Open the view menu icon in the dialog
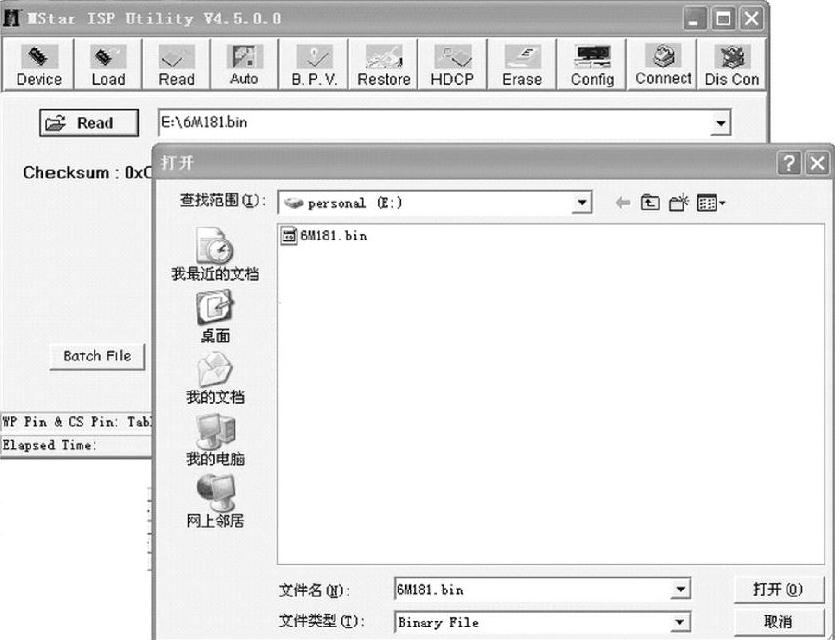Viewport: 835px width, 640px height. 711,203
